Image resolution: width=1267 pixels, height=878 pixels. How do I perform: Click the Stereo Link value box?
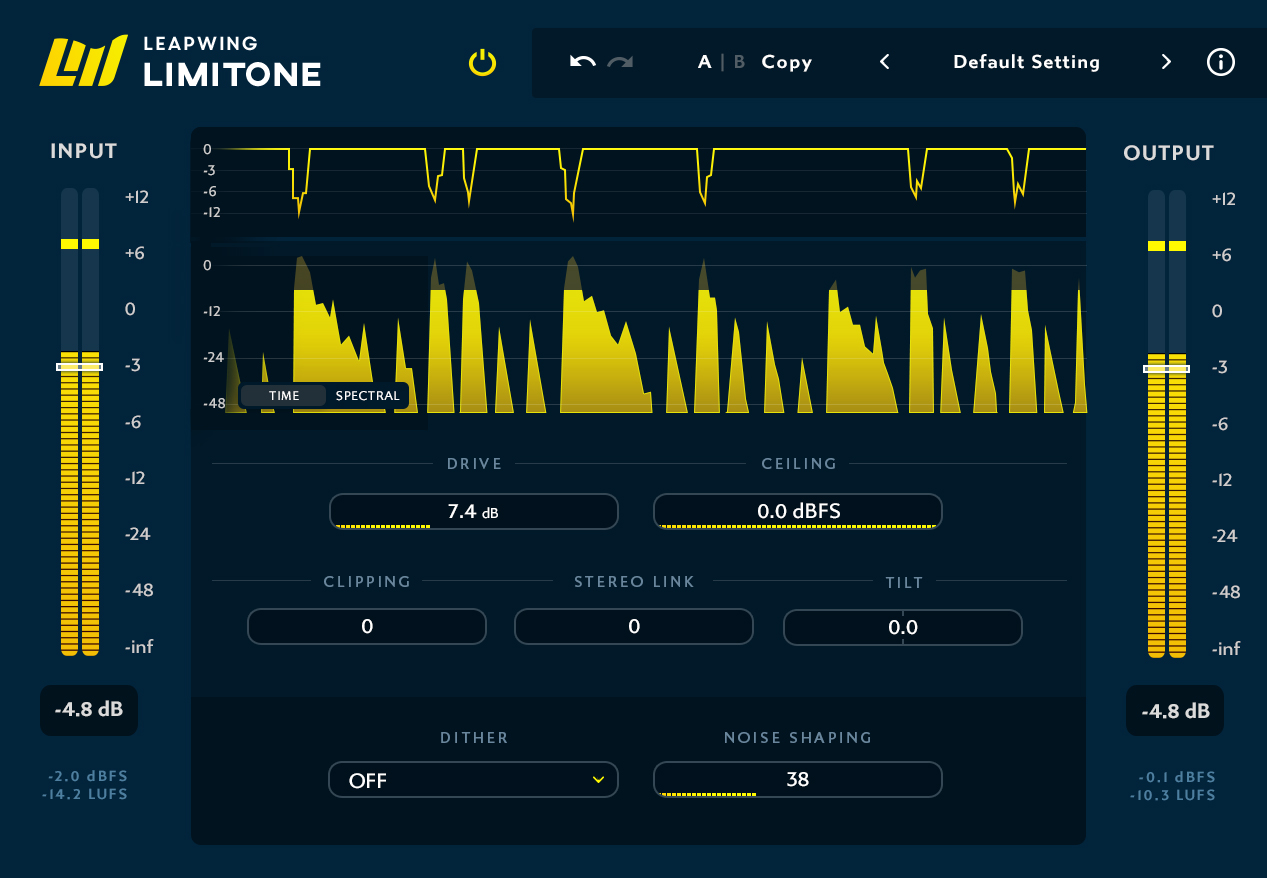(633, 626)
